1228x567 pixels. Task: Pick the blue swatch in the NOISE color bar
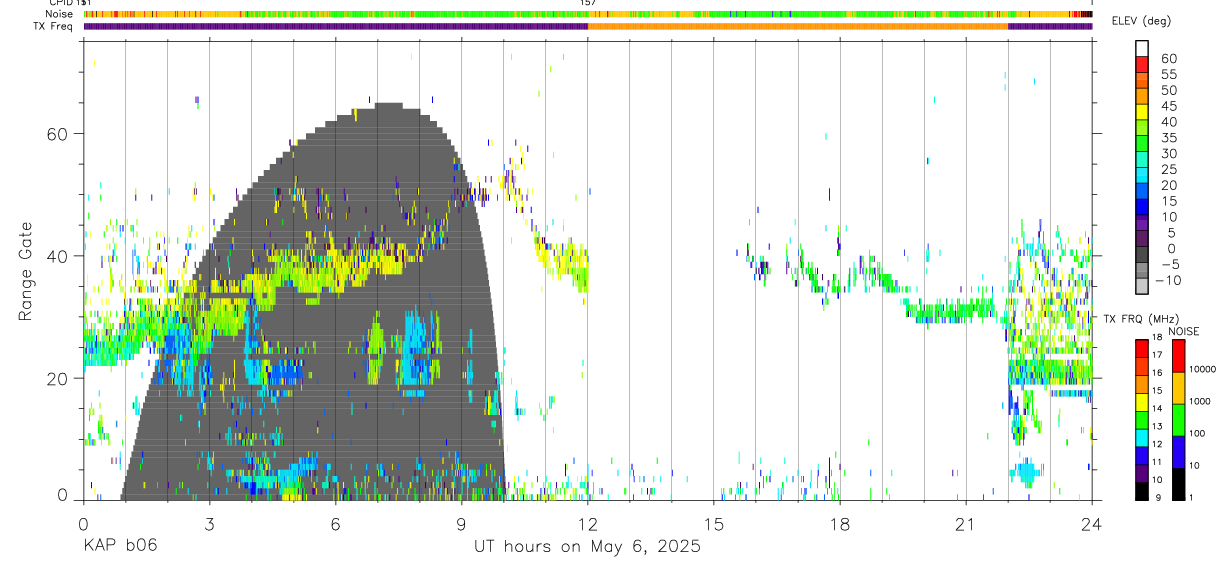pos(1178,451)
